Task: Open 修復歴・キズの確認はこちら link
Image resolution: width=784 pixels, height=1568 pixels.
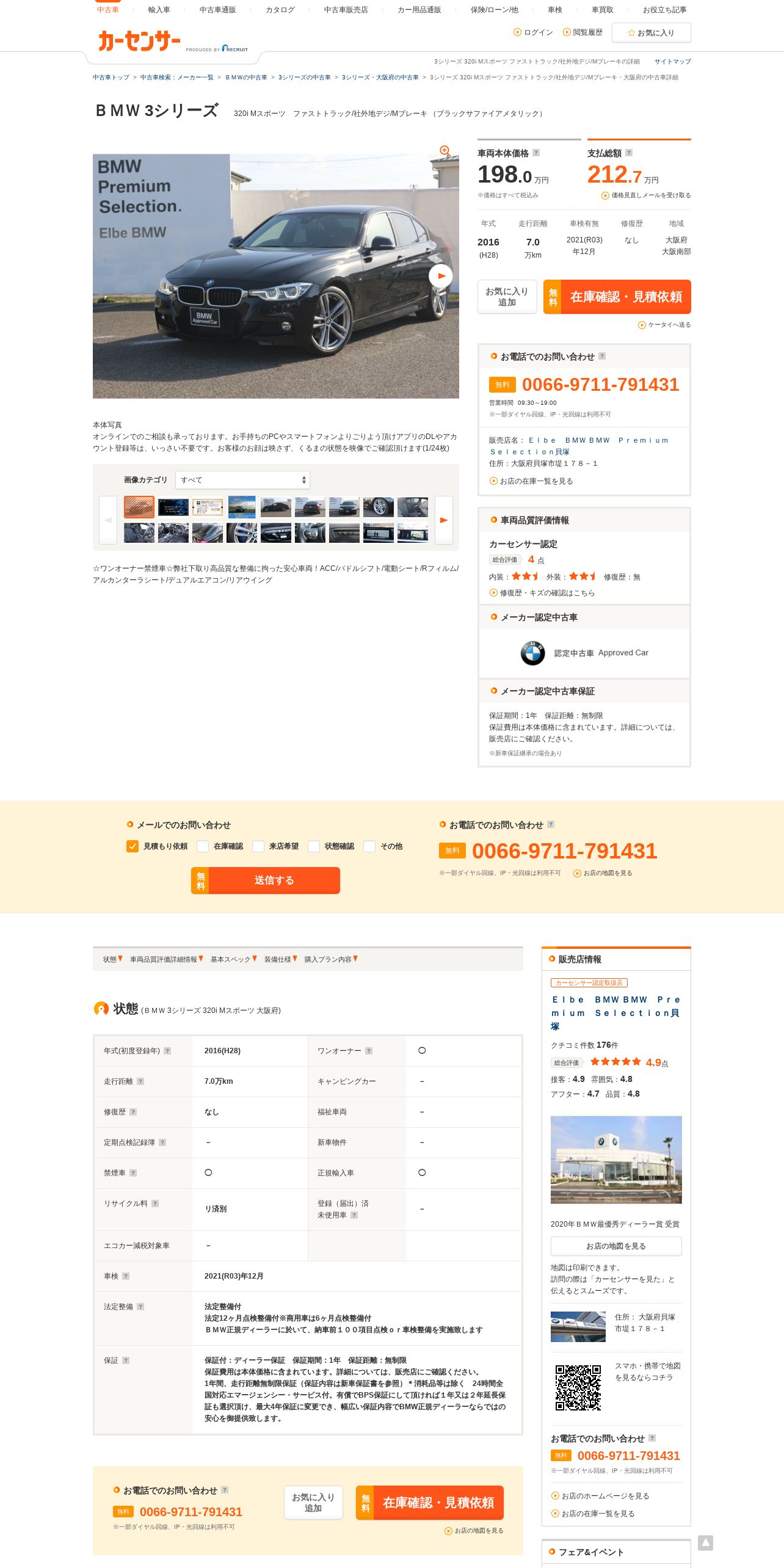Action: [x=542, y=593]
